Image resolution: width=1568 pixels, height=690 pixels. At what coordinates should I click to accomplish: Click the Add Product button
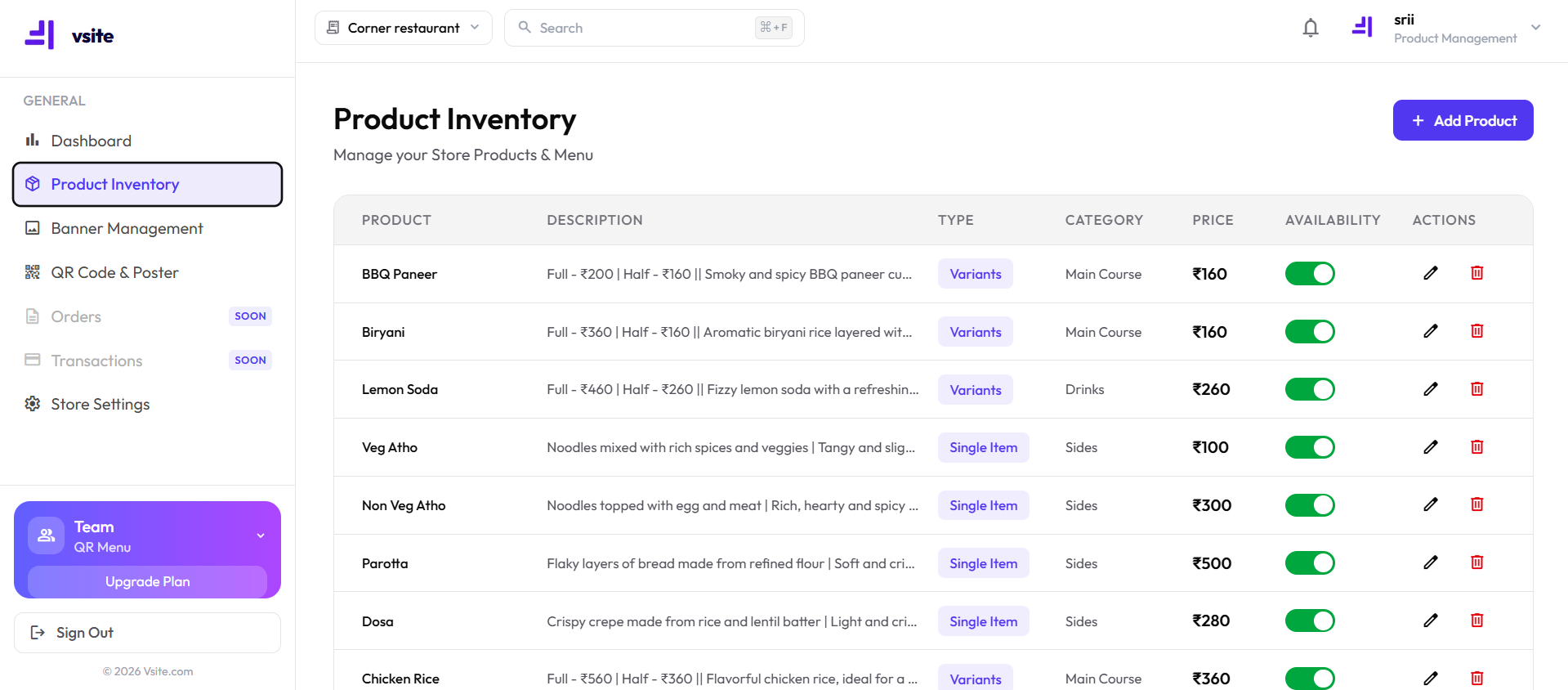pyautogui.click(x=1463, y=120)
